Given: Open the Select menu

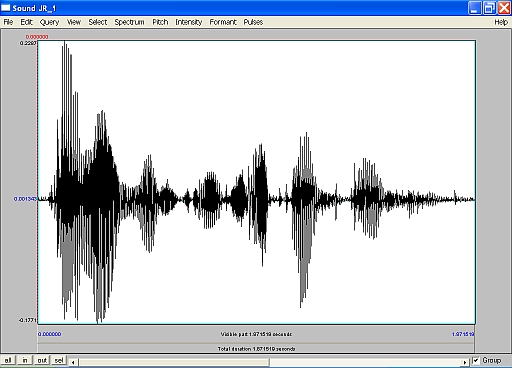Looking at the screenshot, I should coord(98,22).
